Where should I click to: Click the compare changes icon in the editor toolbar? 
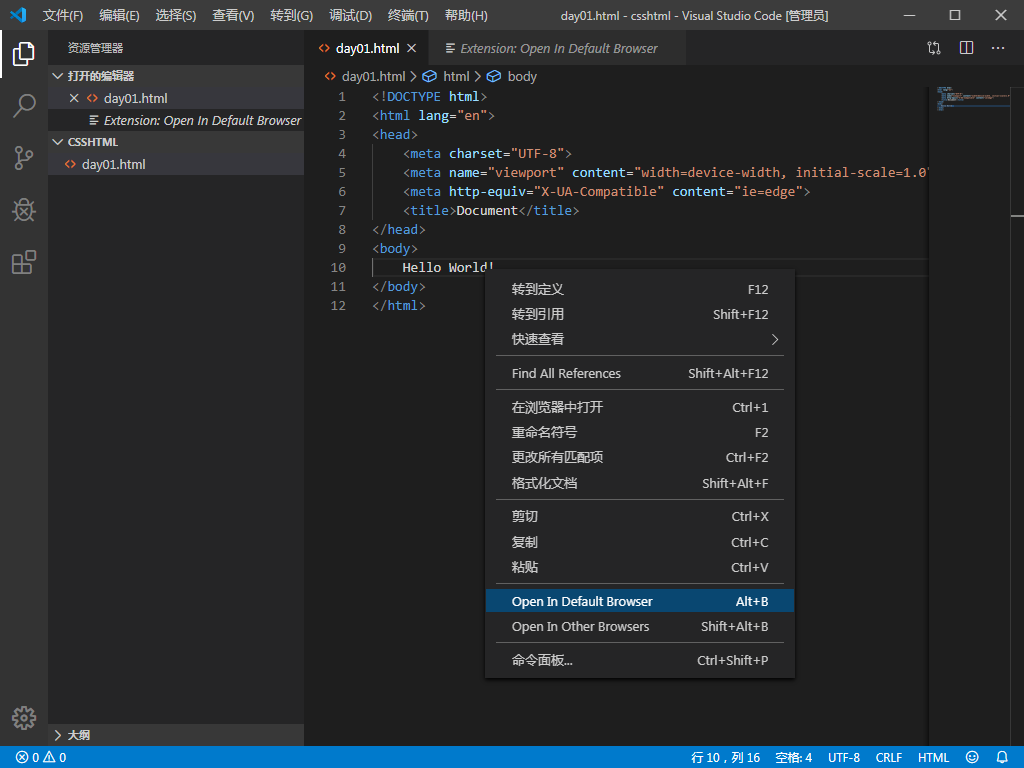934,48
